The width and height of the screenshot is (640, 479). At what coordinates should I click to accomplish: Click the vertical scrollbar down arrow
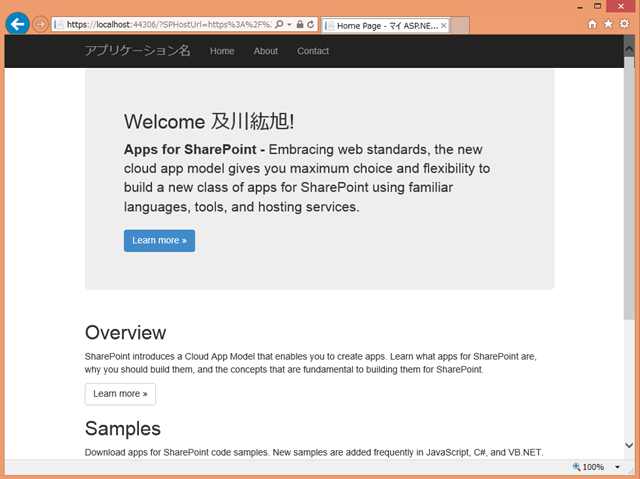click(x=630, y=445)
